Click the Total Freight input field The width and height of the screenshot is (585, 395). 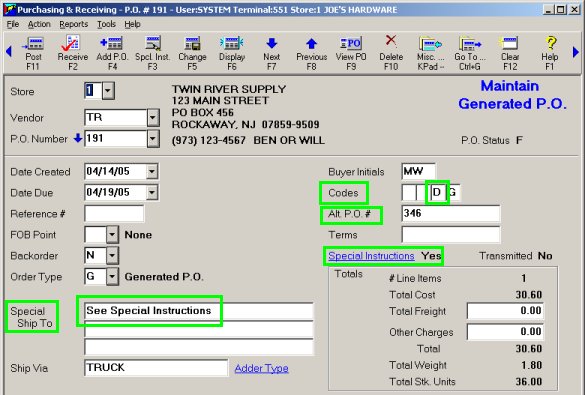505,311
